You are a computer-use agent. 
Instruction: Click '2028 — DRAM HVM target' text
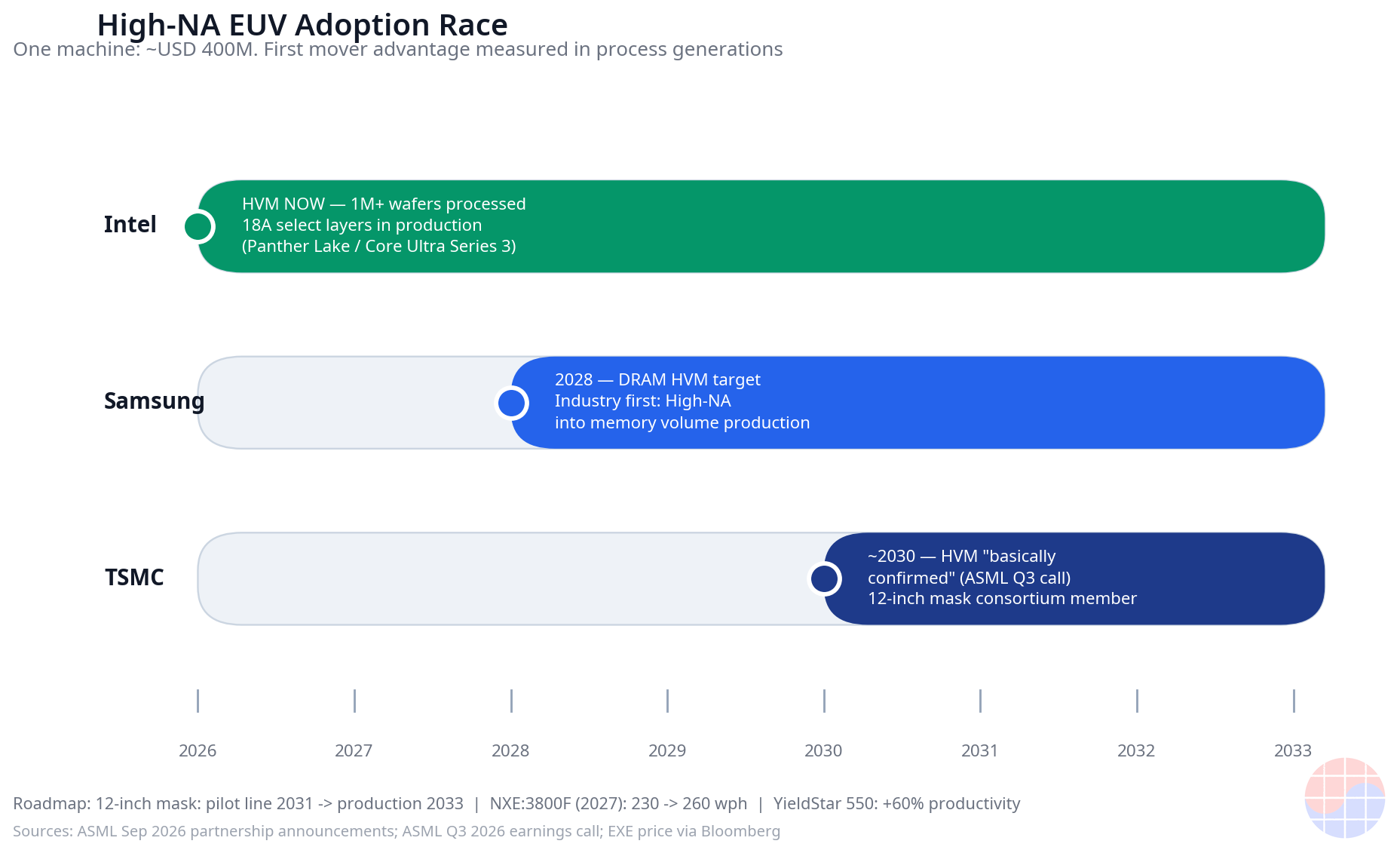pos(657,380)
